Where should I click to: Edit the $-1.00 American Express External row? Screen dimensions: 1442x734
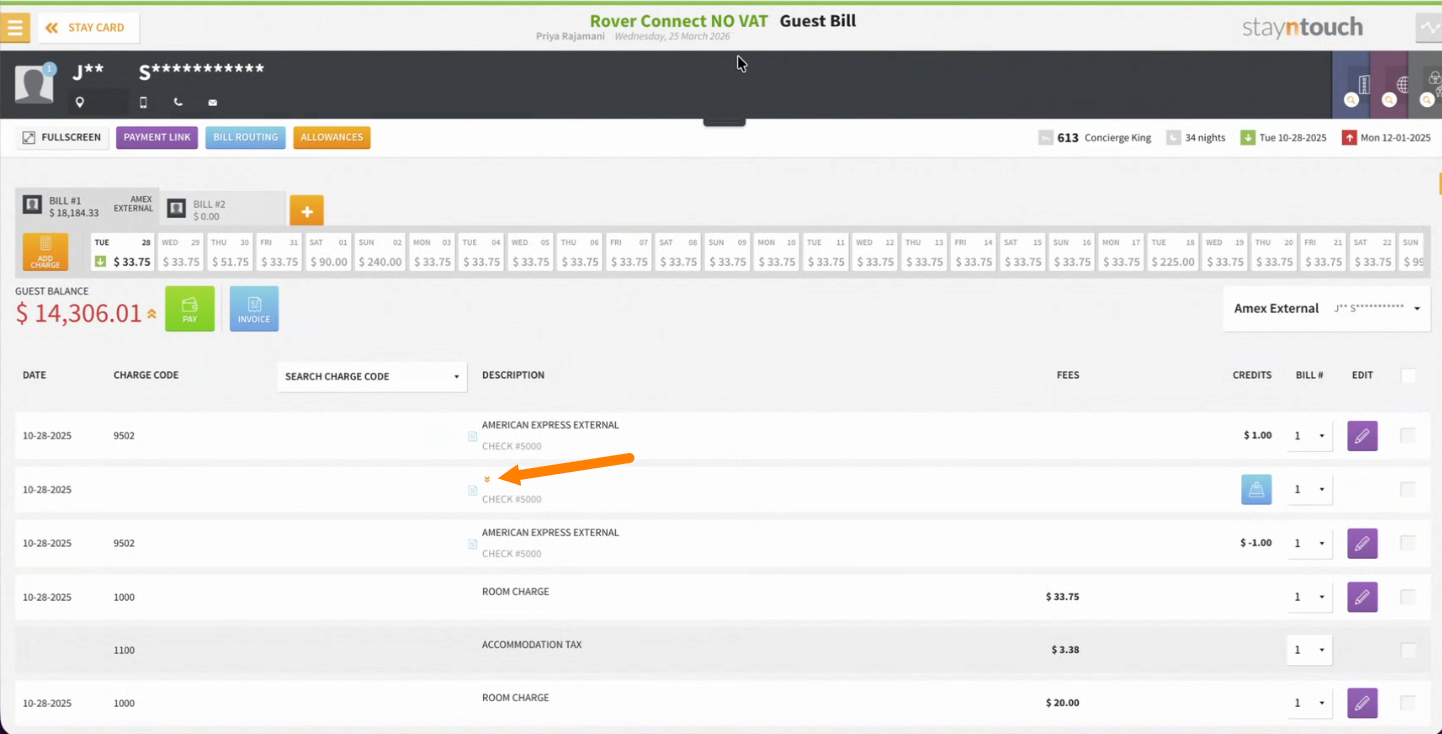click(x=1362, y=544)
